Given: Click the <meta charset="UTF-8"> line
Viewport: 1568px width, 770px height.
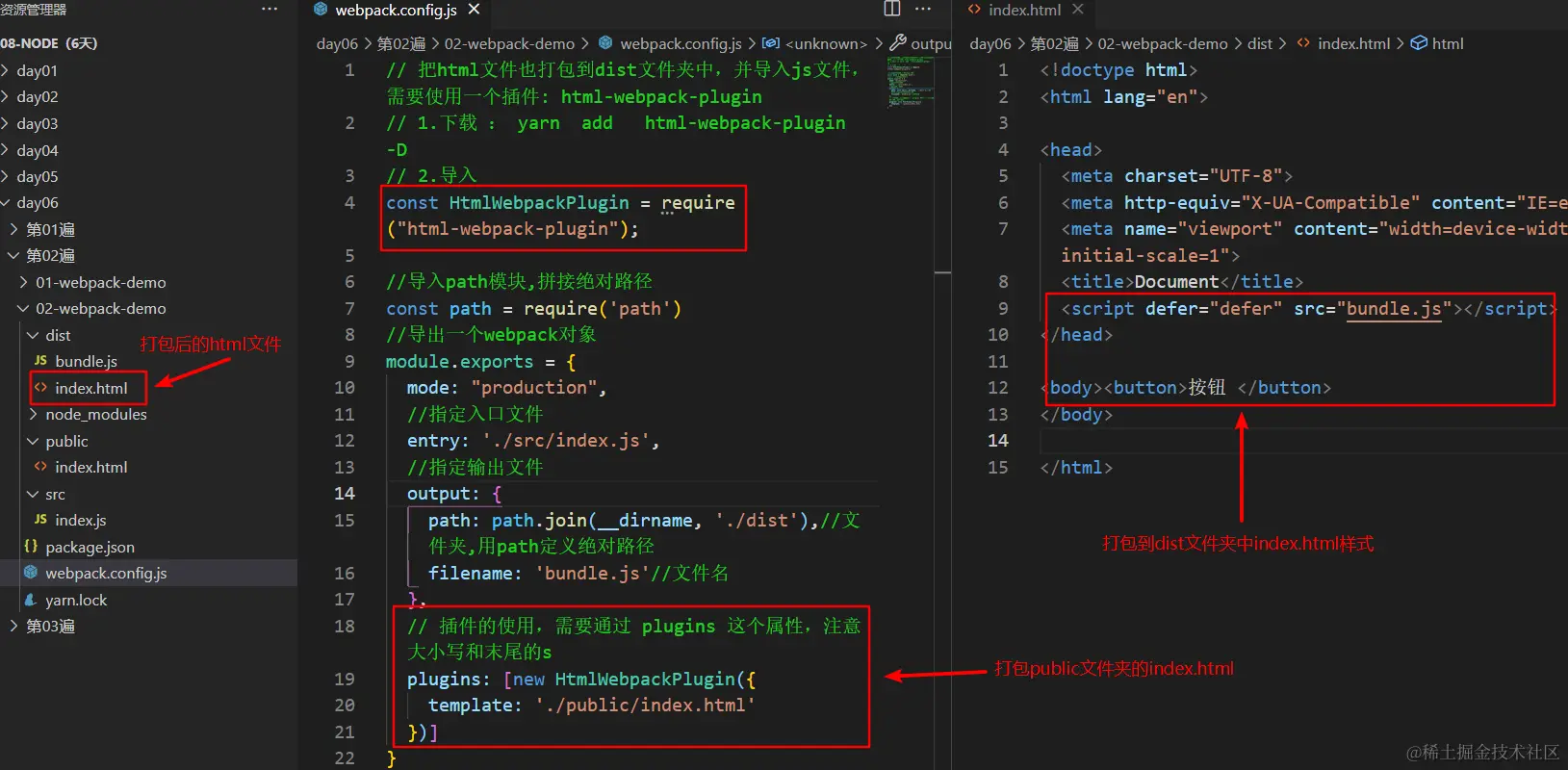Looking at the screenshot, I should [x=1176, y=176].
